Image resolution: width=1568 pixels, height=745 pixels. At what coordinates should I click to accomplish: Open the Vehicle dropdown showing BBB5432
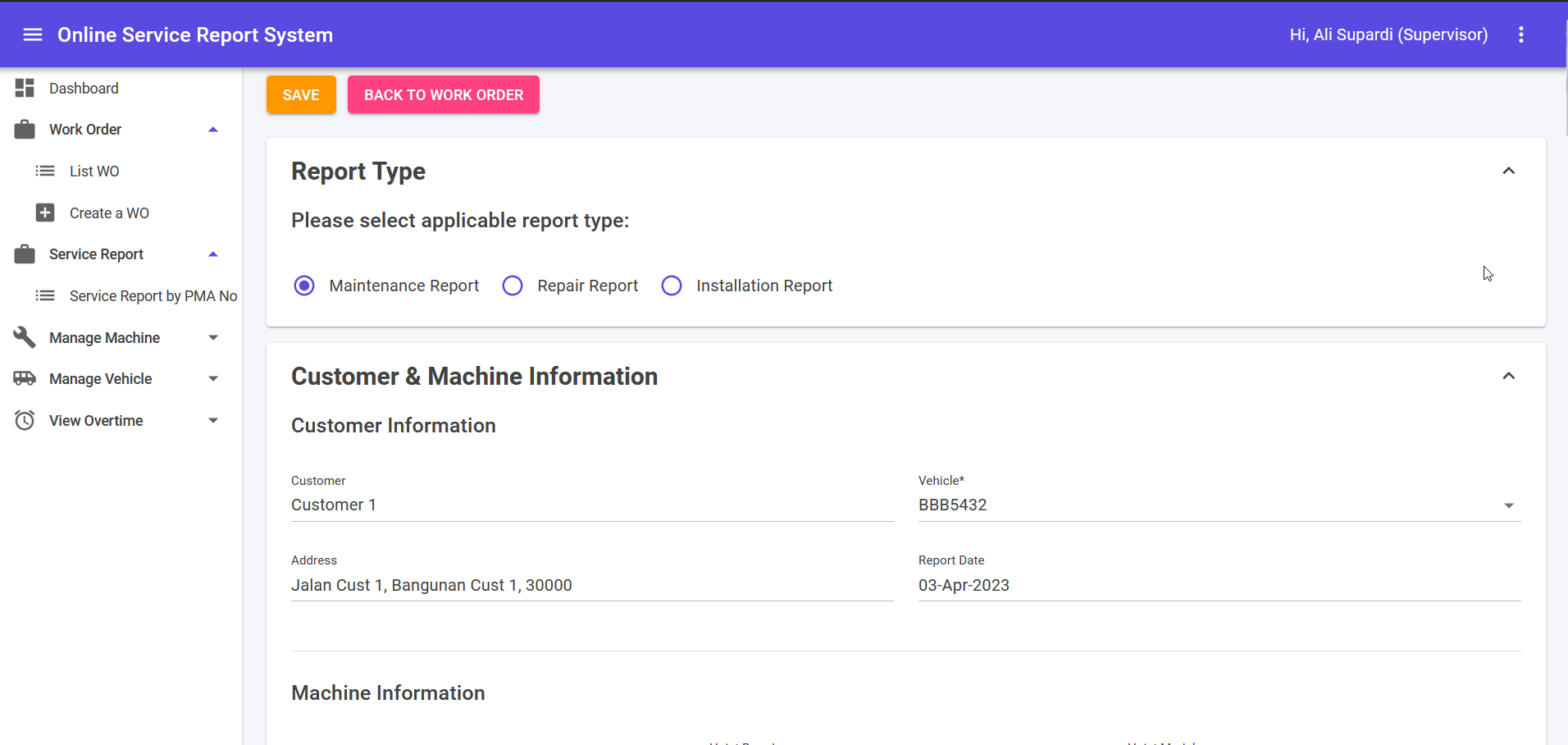[x=1219, y=505]
